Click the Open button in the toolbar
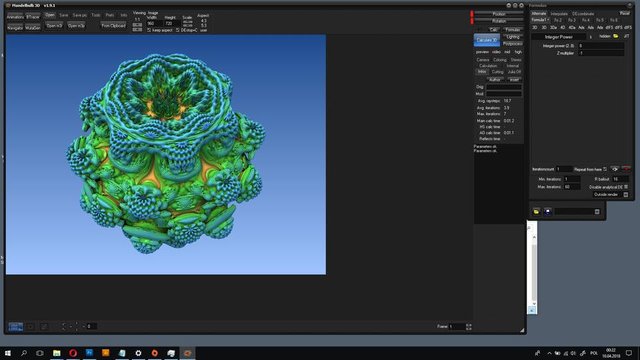The width and height of the screenshot is (640, 360). pos(50,15)
